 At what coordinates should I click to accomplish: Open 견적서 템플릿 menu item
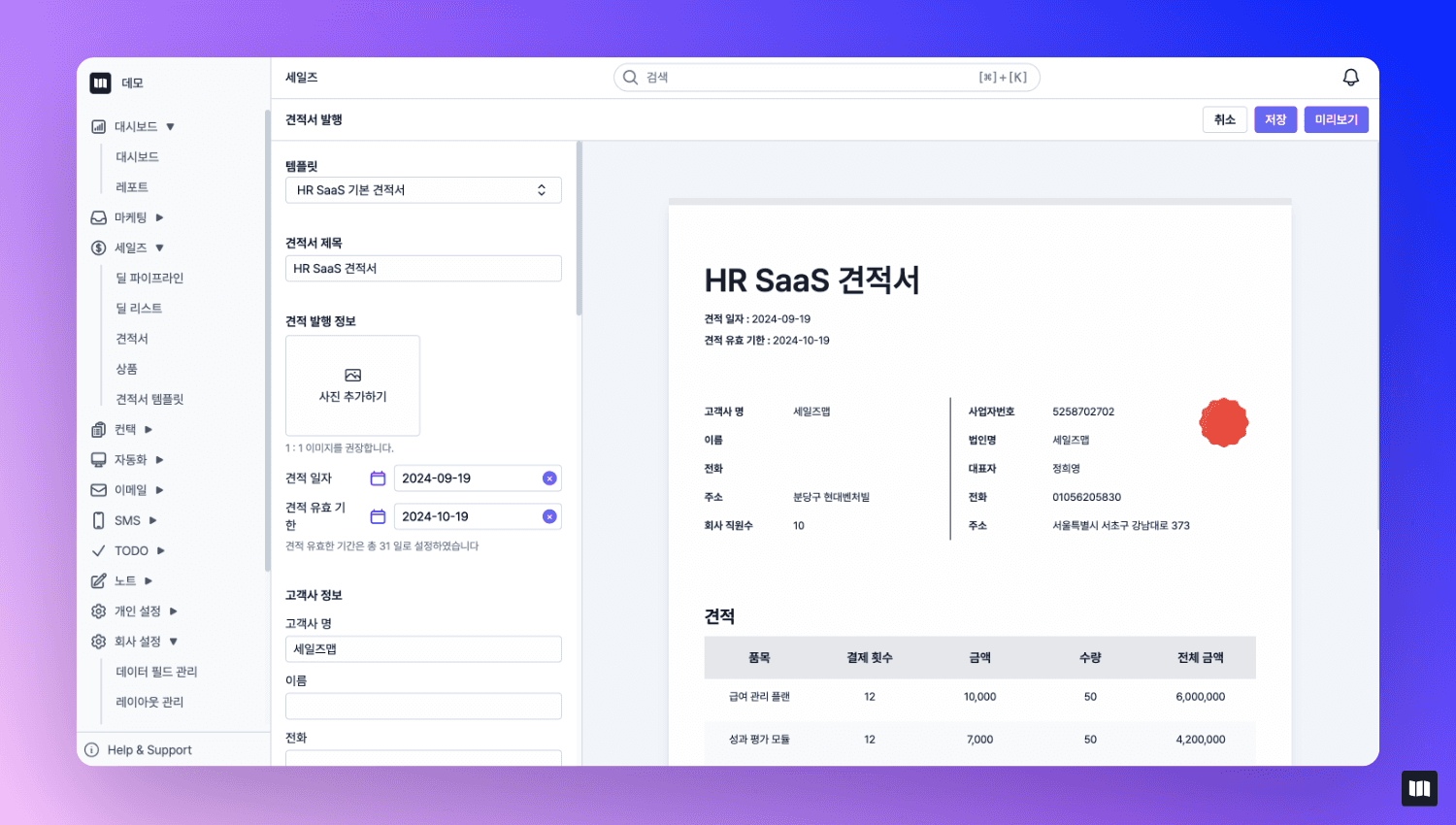click(149, 399)
